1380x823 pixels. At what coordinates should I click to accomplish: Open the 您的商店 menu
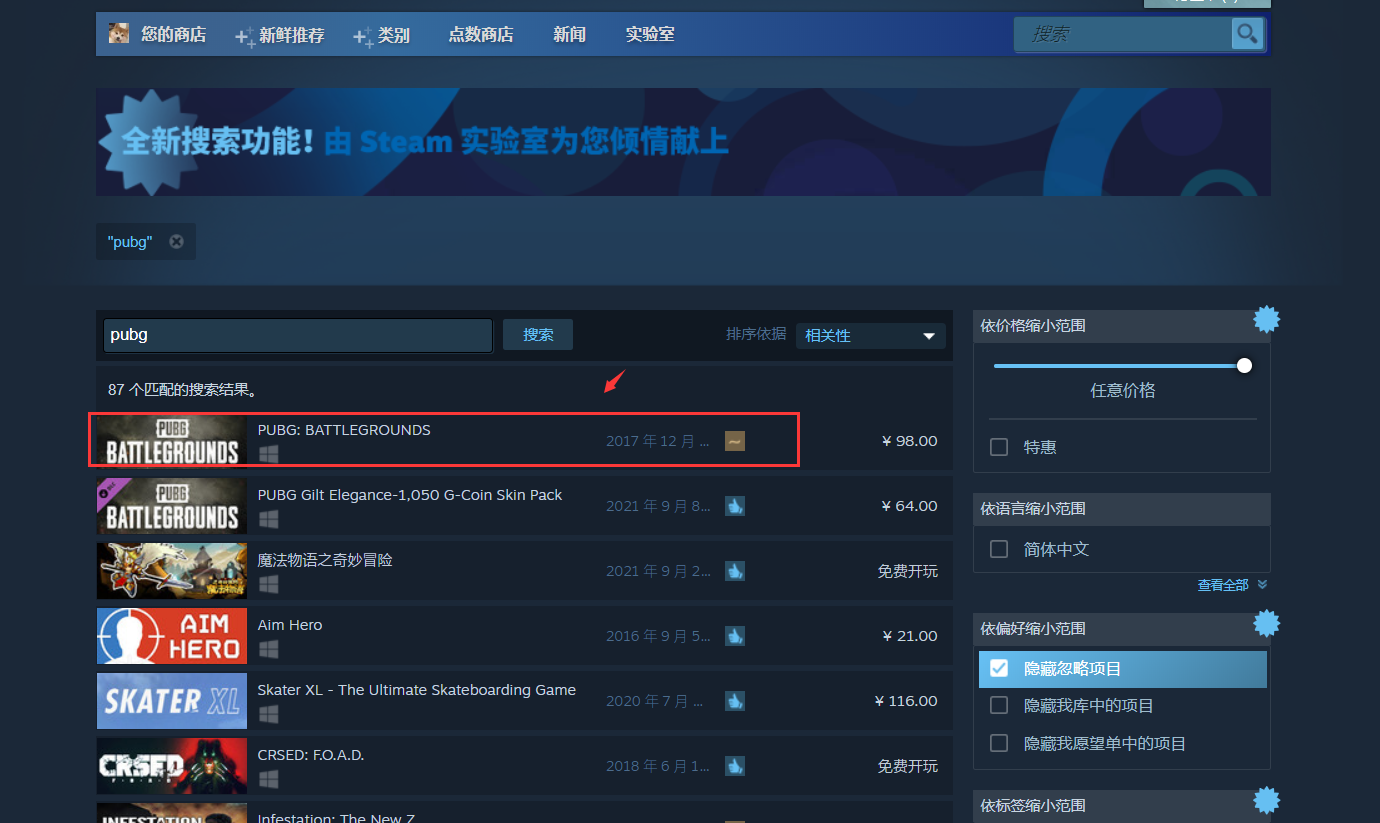click(x=173, y=35)
